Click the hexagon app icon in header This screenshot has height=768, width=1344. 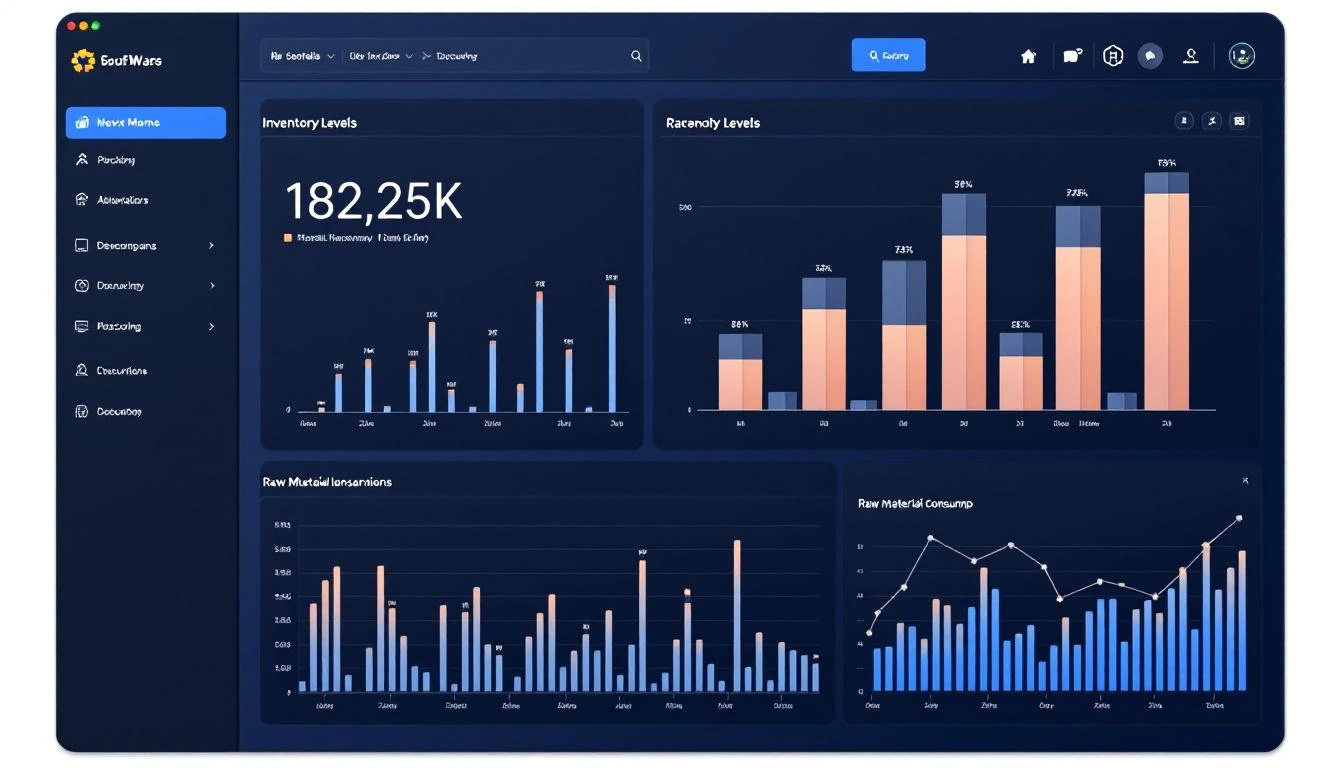tap(1112, 56)
